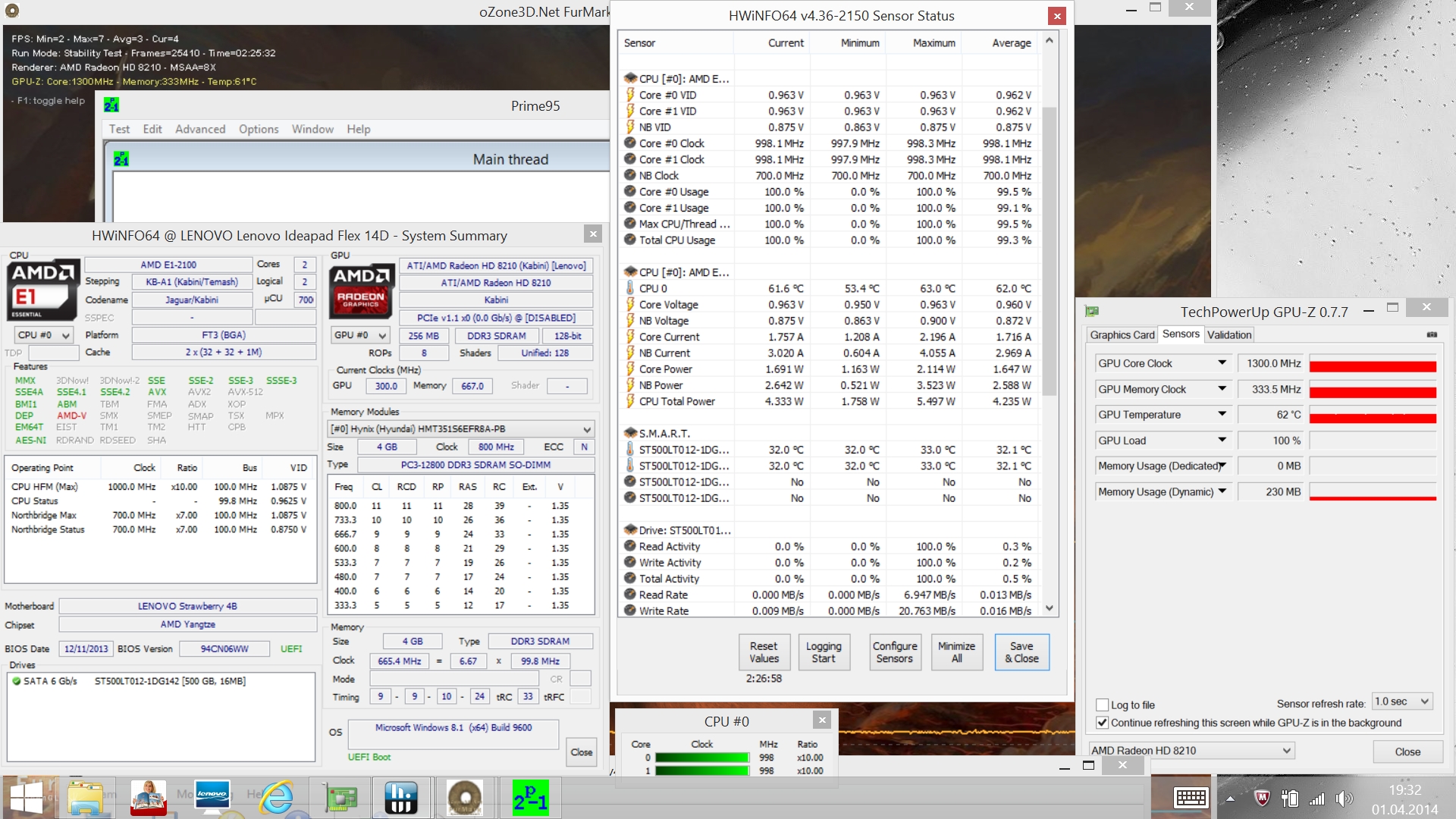This screenshot has width=1456, height=819.
Task: Open FurMark from the taskbar
Action: [x=464, y=798]
